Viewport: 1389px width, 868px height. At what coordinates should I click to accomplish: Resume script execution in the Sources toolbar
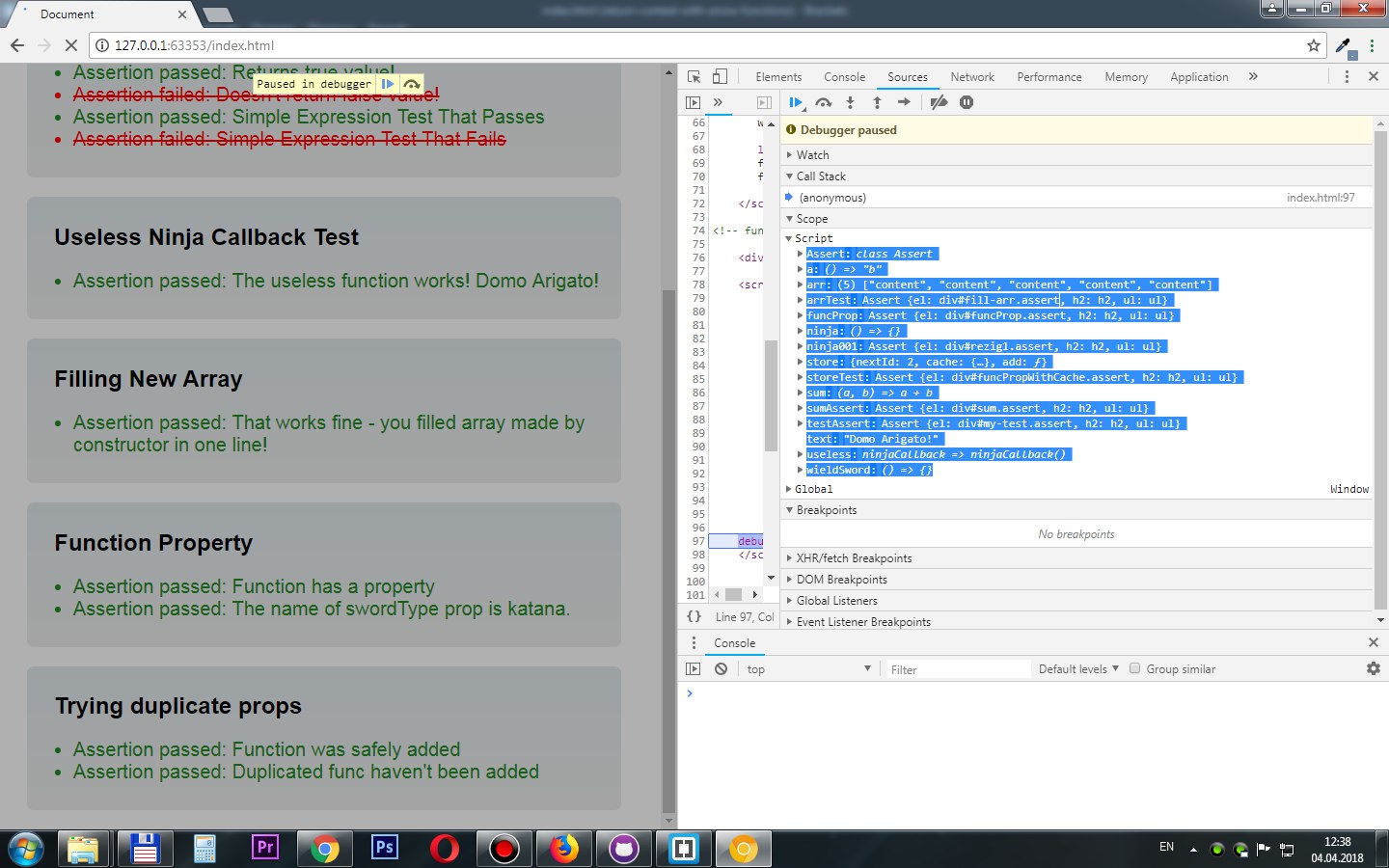796,102
